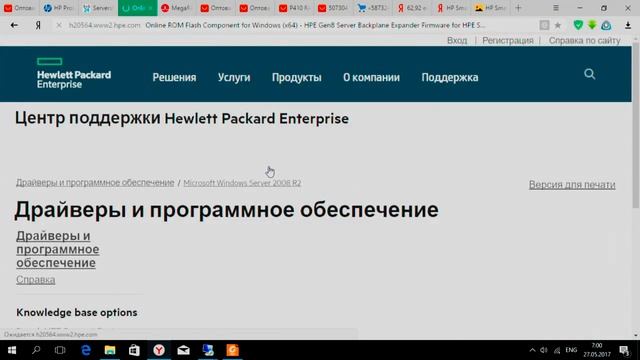Open Windows Store from taskbar
Screen dimensions: 640x360
coord(134,350)
